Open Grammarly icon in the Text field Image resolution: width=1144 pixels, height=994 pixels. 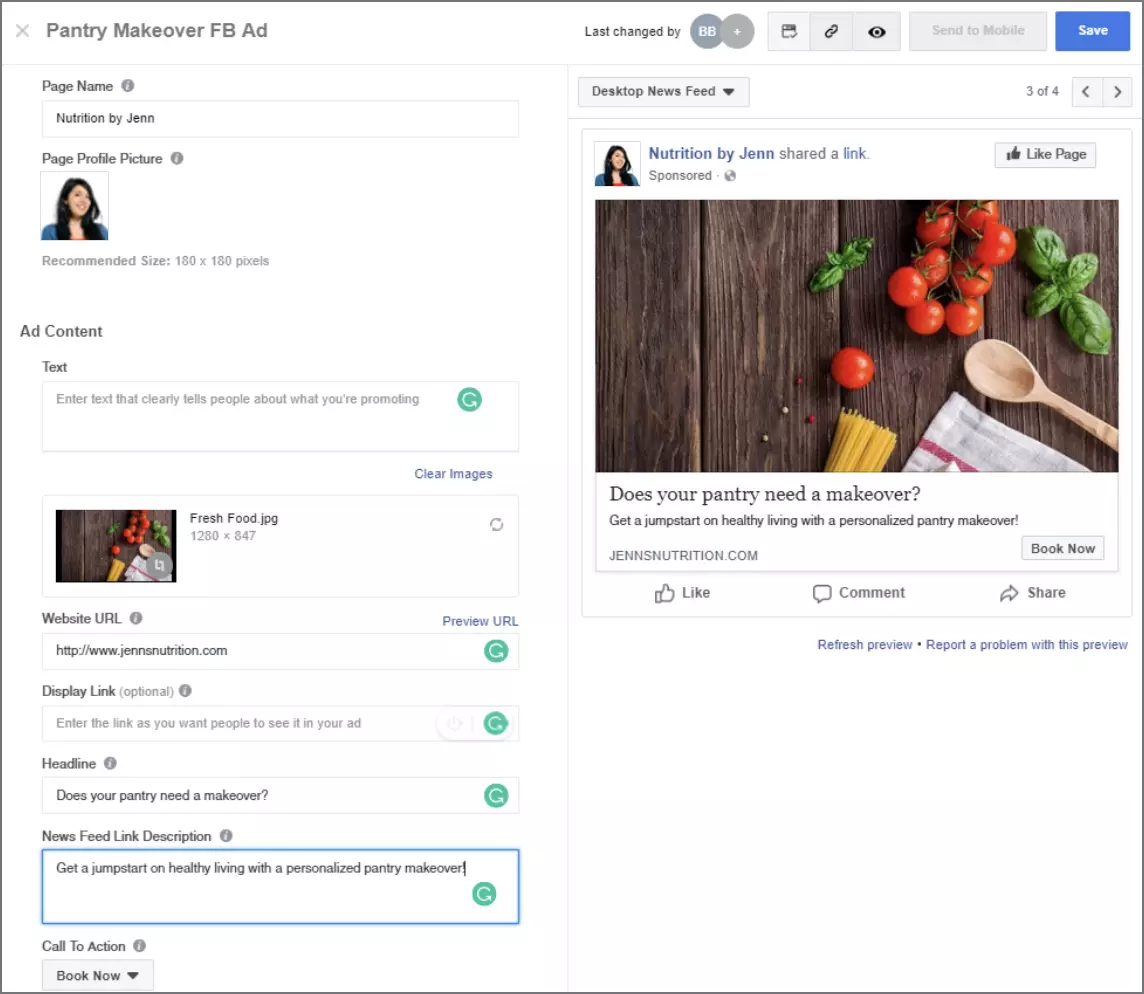(469, 399)
